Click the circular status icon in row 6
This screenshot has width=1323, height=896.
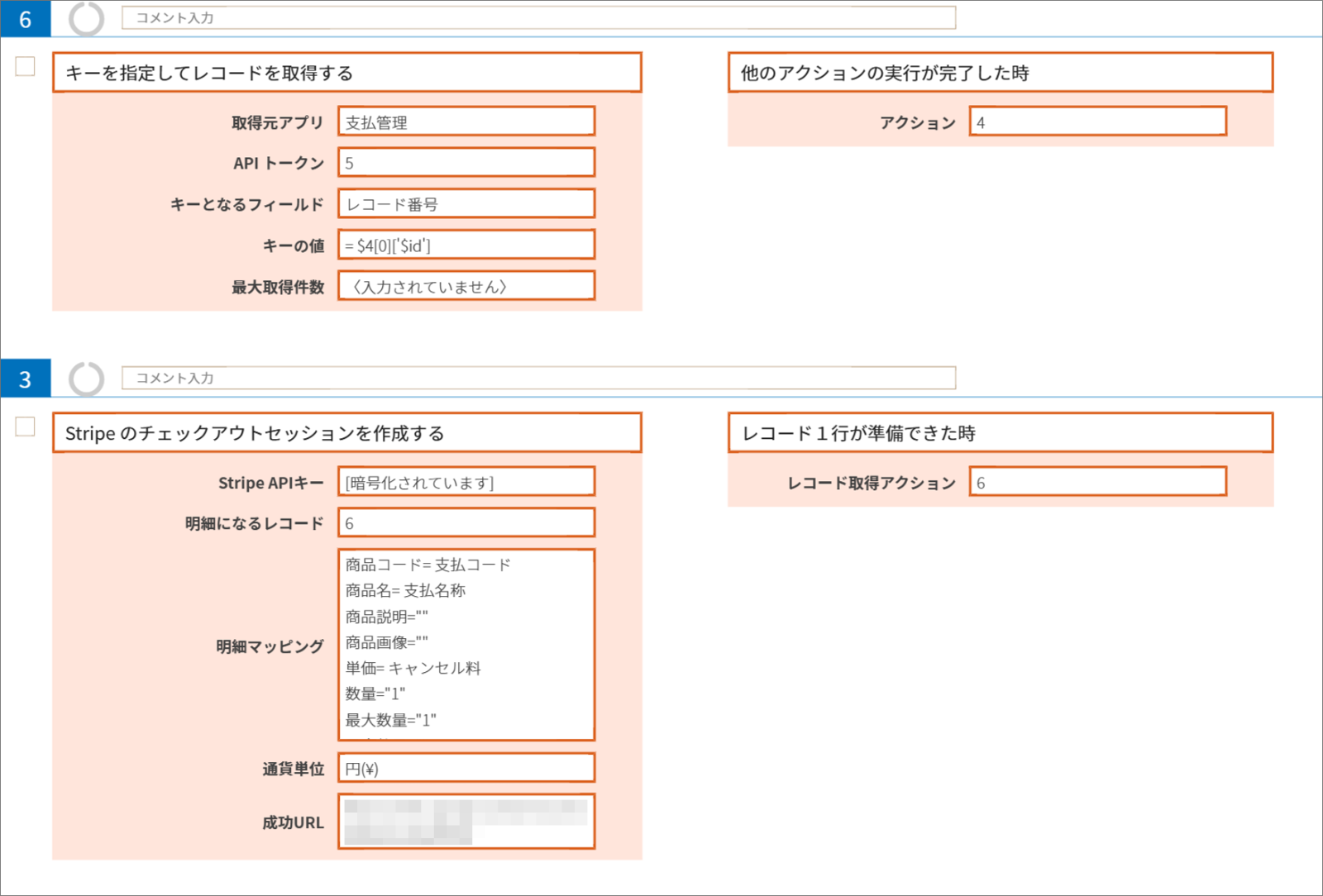pos(86,18)
